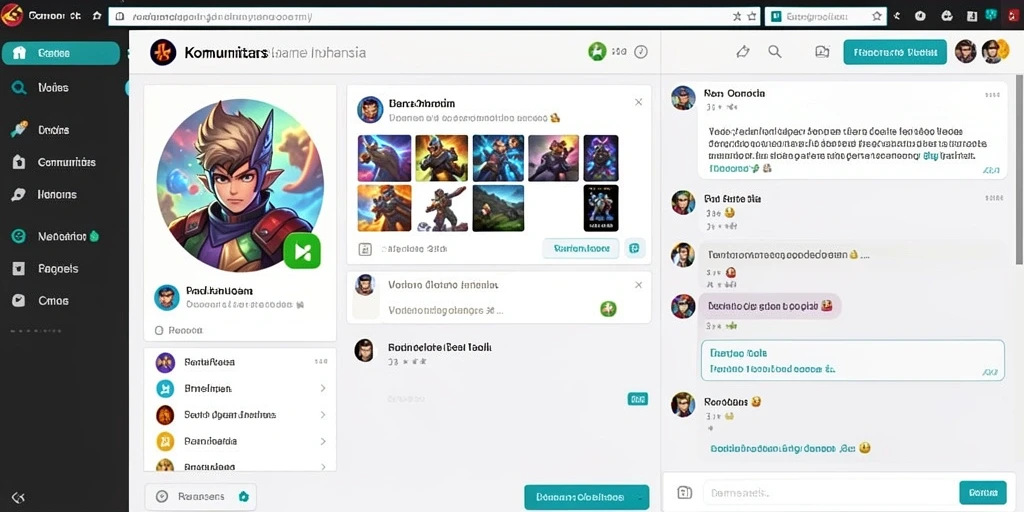1024x512 pixels.
Task: Click the teal send button beside chat input
Action: 983,493
